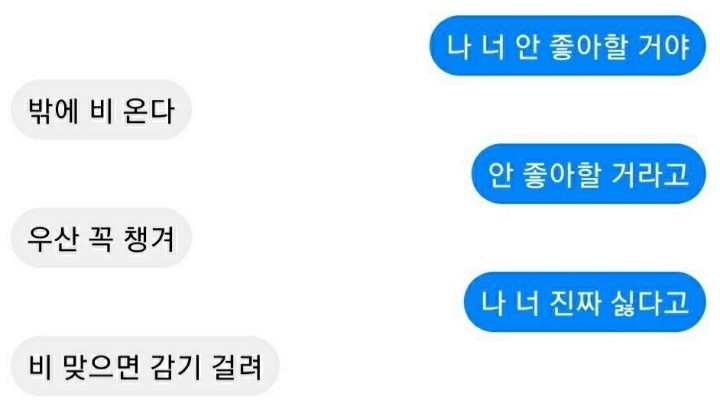This screenshot has width=720, height=412.
Task: Click the word '거라고' in blue bubble
Action: tap(651, 175)
